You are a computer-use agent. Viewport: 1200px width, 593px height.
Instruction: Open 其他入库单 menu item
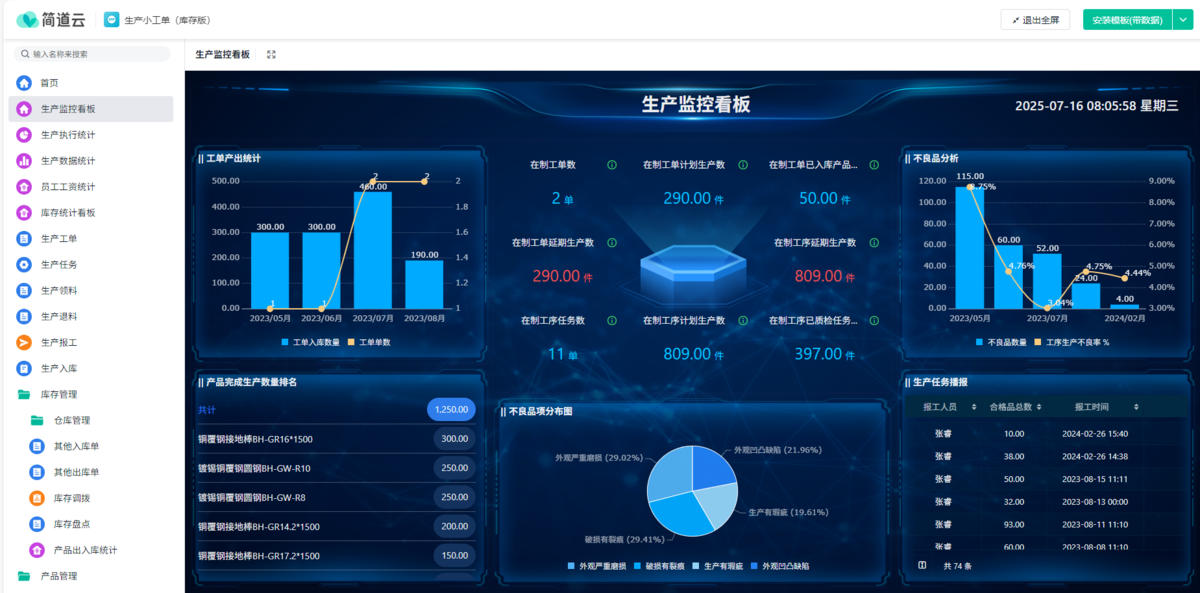76,446
